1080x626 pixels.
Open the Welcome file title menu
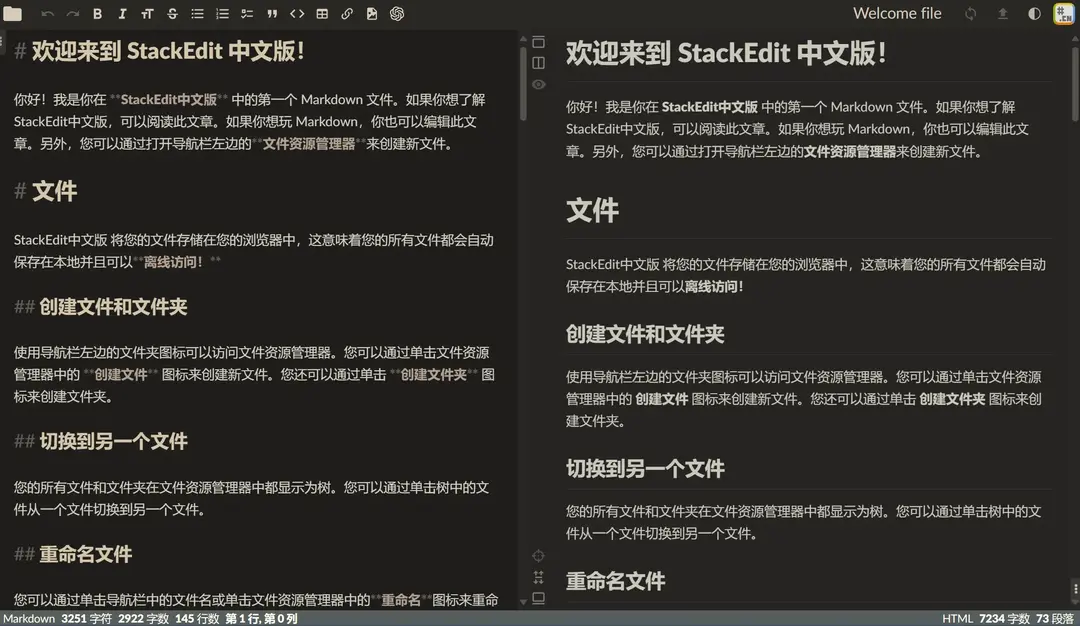[x=896, y=13]
